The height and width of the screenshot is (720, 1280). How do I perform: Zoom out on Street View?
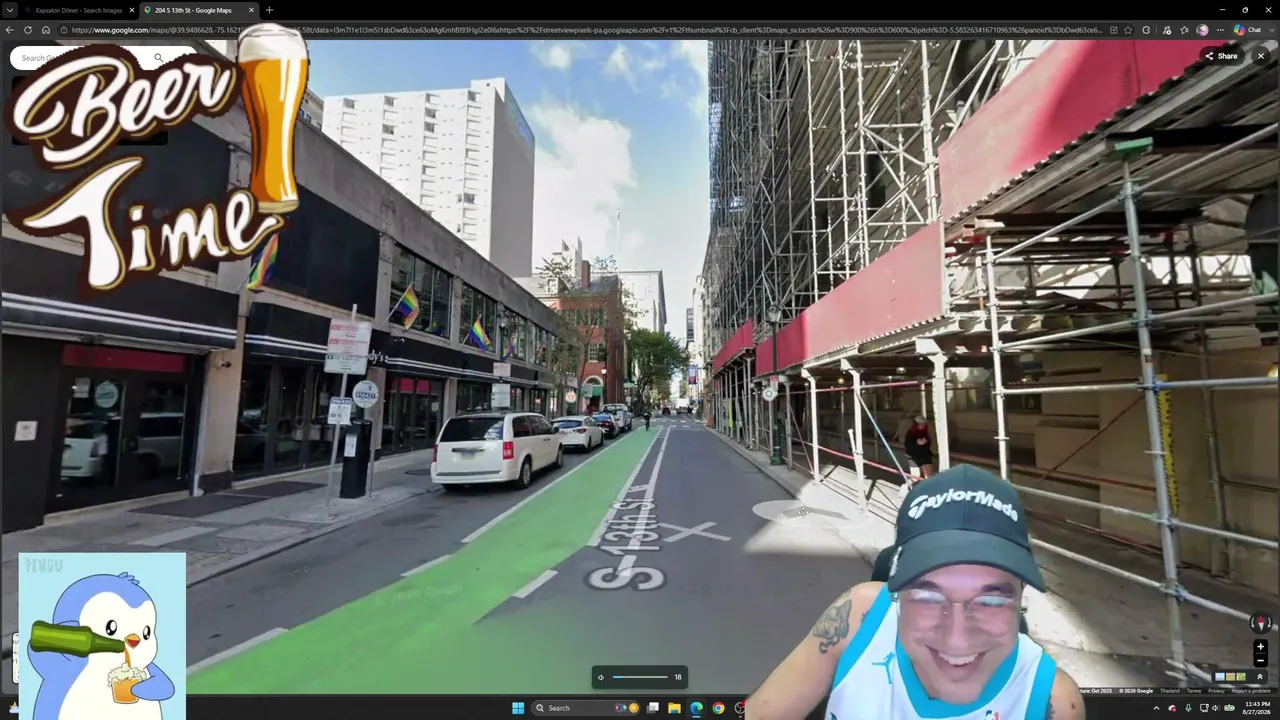pos(1260,660)
